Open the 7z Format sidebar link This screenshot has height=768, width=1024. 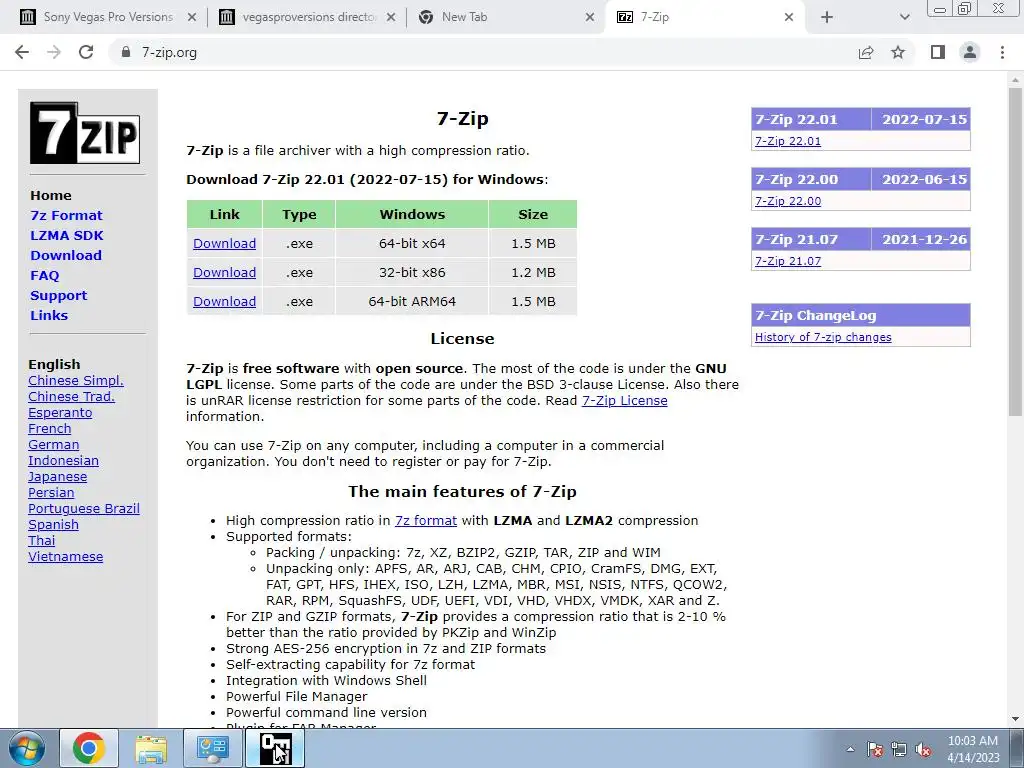67,216
